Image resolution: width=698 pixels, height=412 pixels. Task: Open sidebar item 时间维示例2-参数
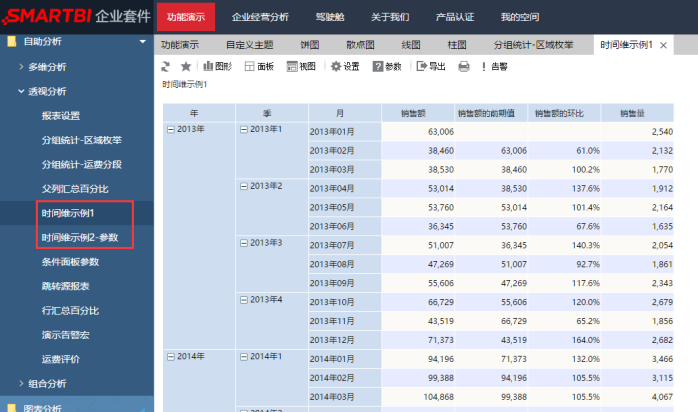[80, 238]
